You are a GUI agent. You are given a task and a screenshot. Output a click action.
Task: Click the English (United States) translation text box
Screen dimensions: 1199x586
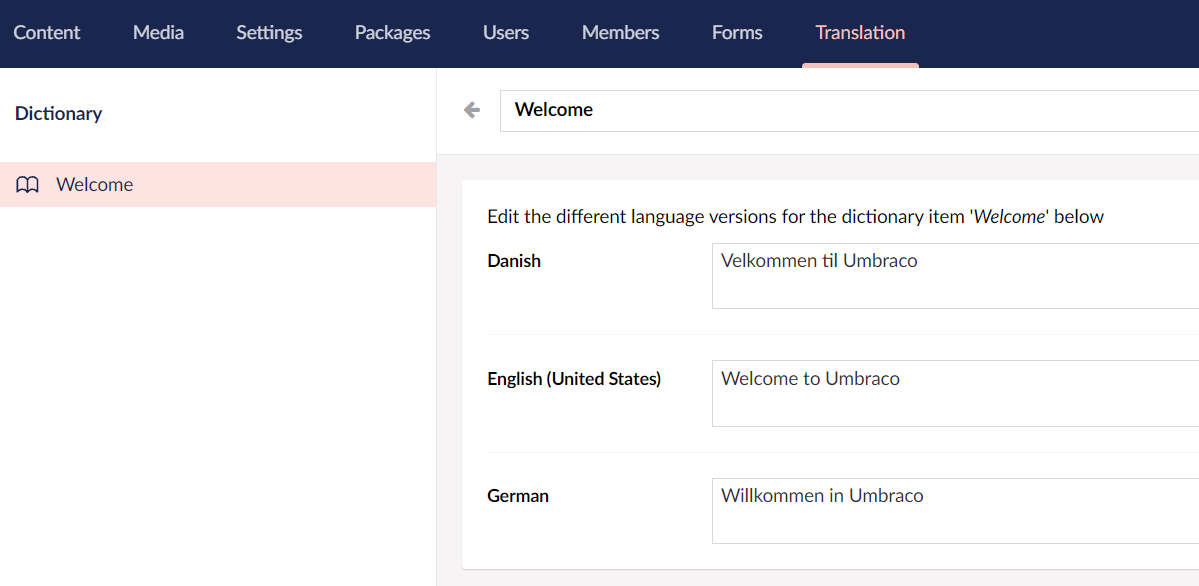click(955, 394)
